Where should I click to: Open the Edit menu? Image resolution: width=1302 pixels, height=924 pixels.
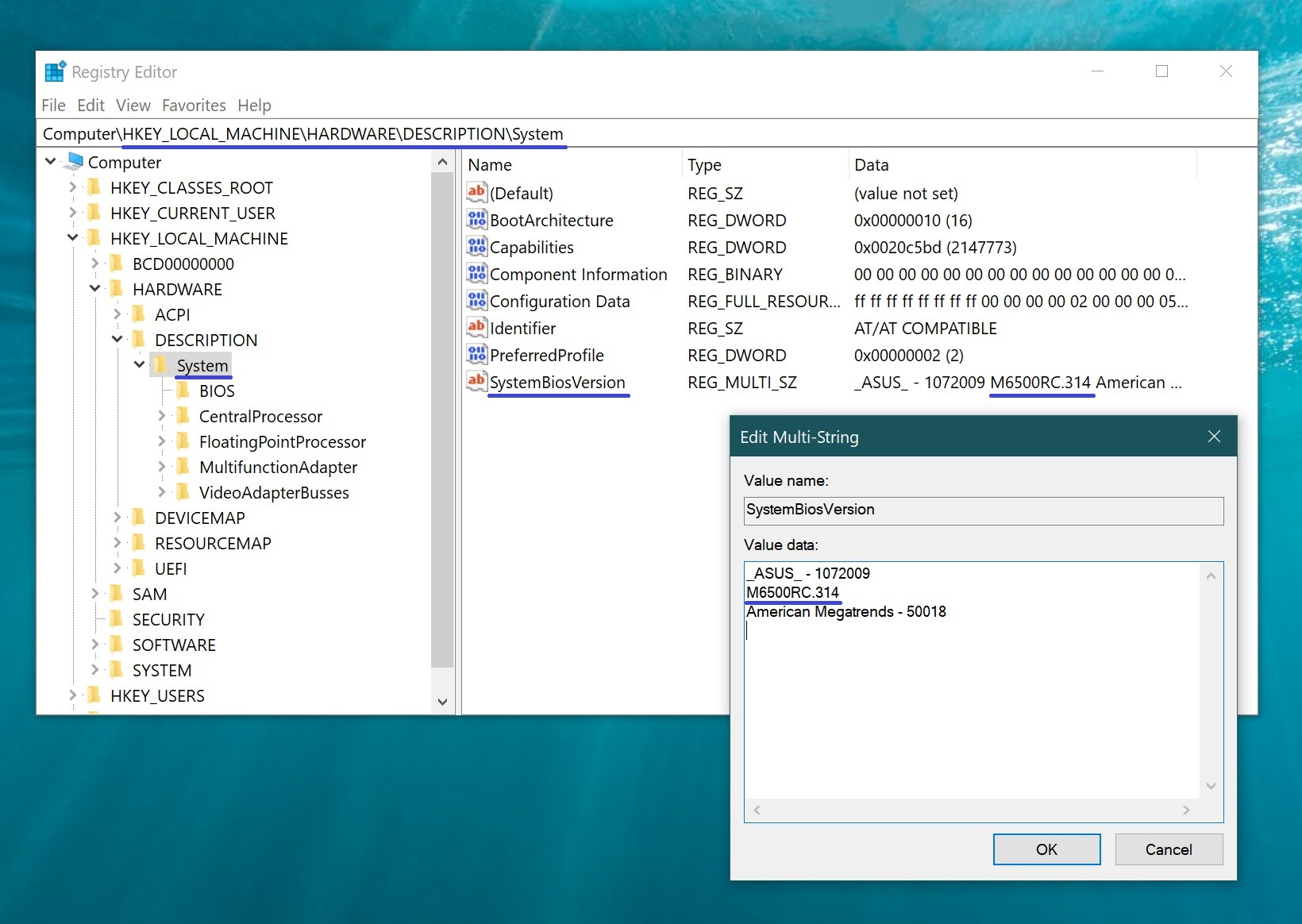click(x=91, y=106)
